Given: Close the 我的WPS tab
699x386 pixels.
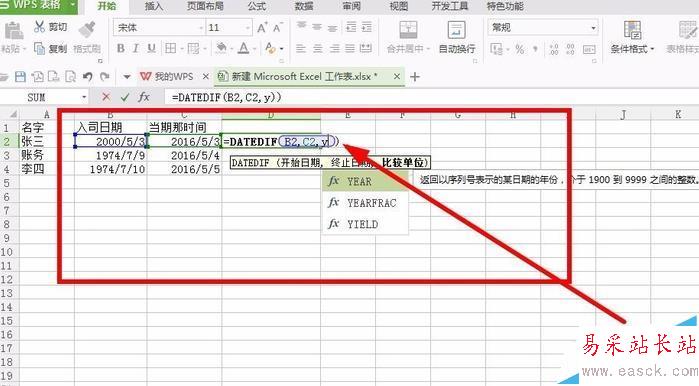Looking at the screenshot, I should click(206, 77).
